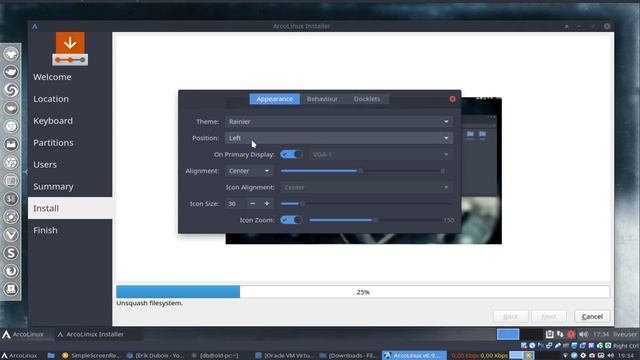
Task: Click the orange installer download logo
Action: pyautogui.click(x=70, y=48)
